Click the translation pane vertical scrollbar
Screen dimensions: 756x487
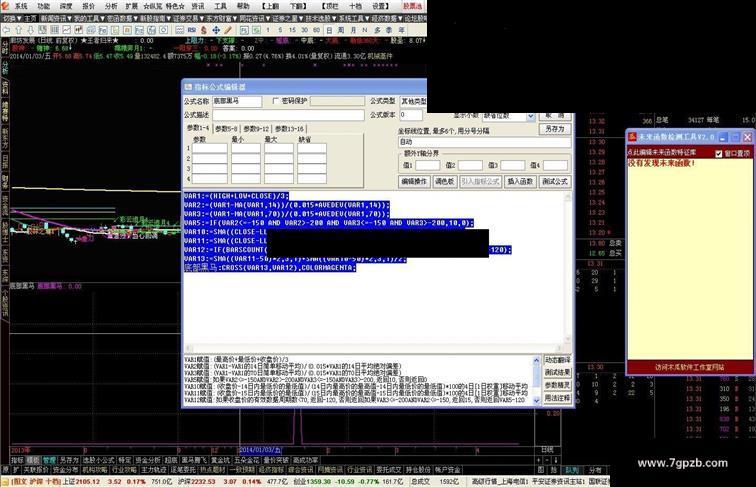pyautogui.click(x=537, y=380)
